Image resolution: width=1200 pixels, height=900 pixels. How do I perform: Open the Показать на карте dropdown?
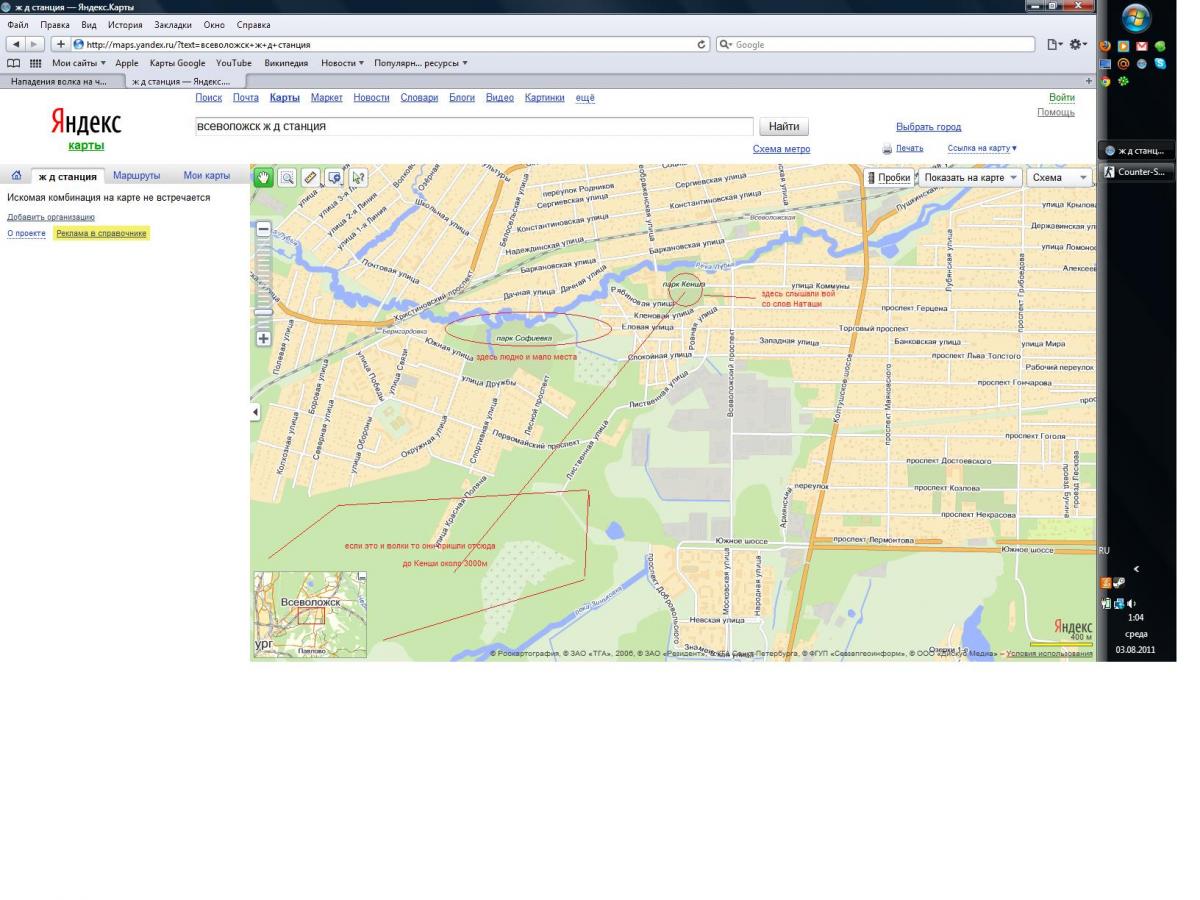[970, 177]
